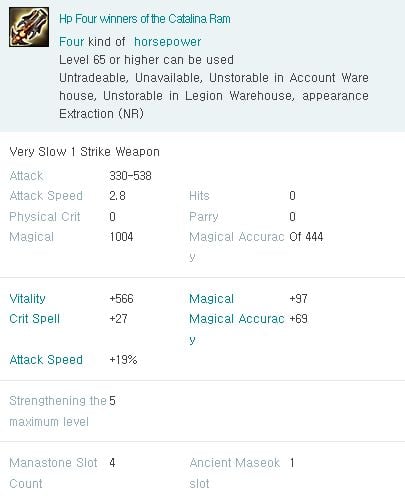Click the Attack Speed value 2.8
The width and height of the screenshot is (405, 501).
point(117,196)
